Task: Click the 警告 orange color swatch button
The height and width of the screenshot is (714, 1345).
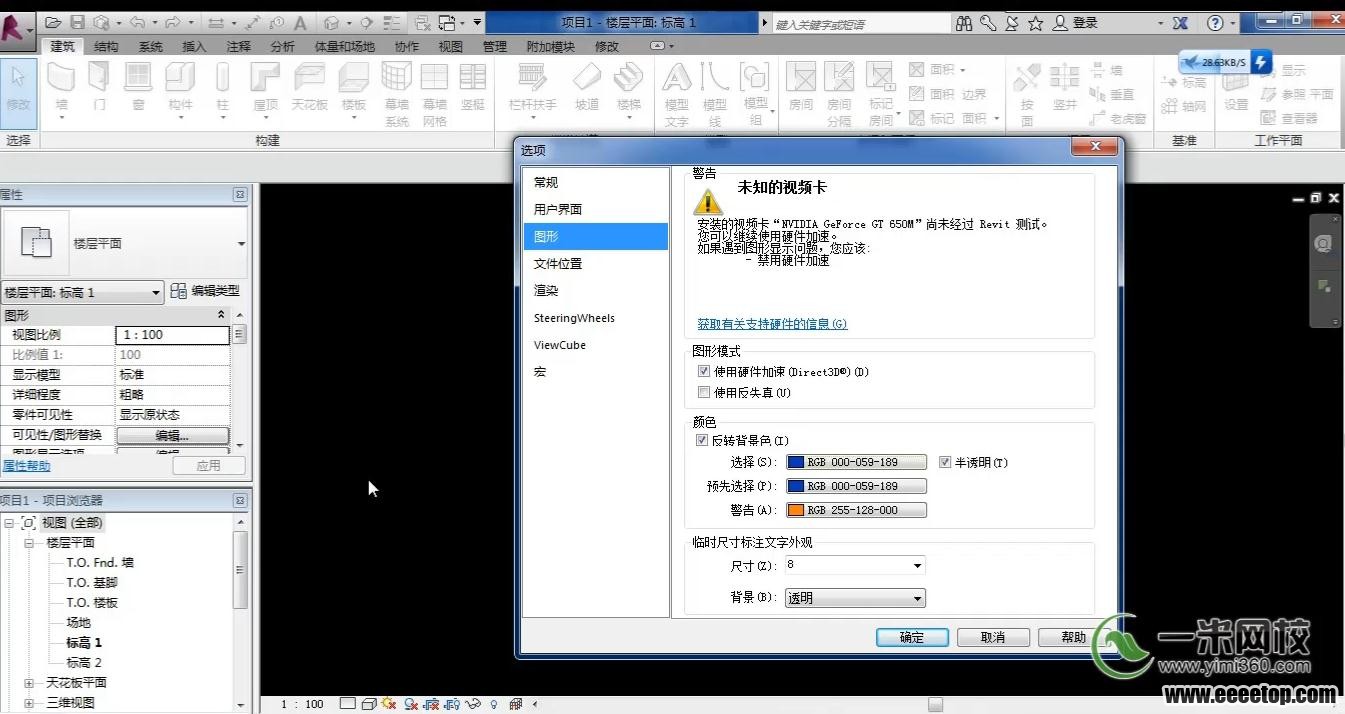Action: (856, 510)
